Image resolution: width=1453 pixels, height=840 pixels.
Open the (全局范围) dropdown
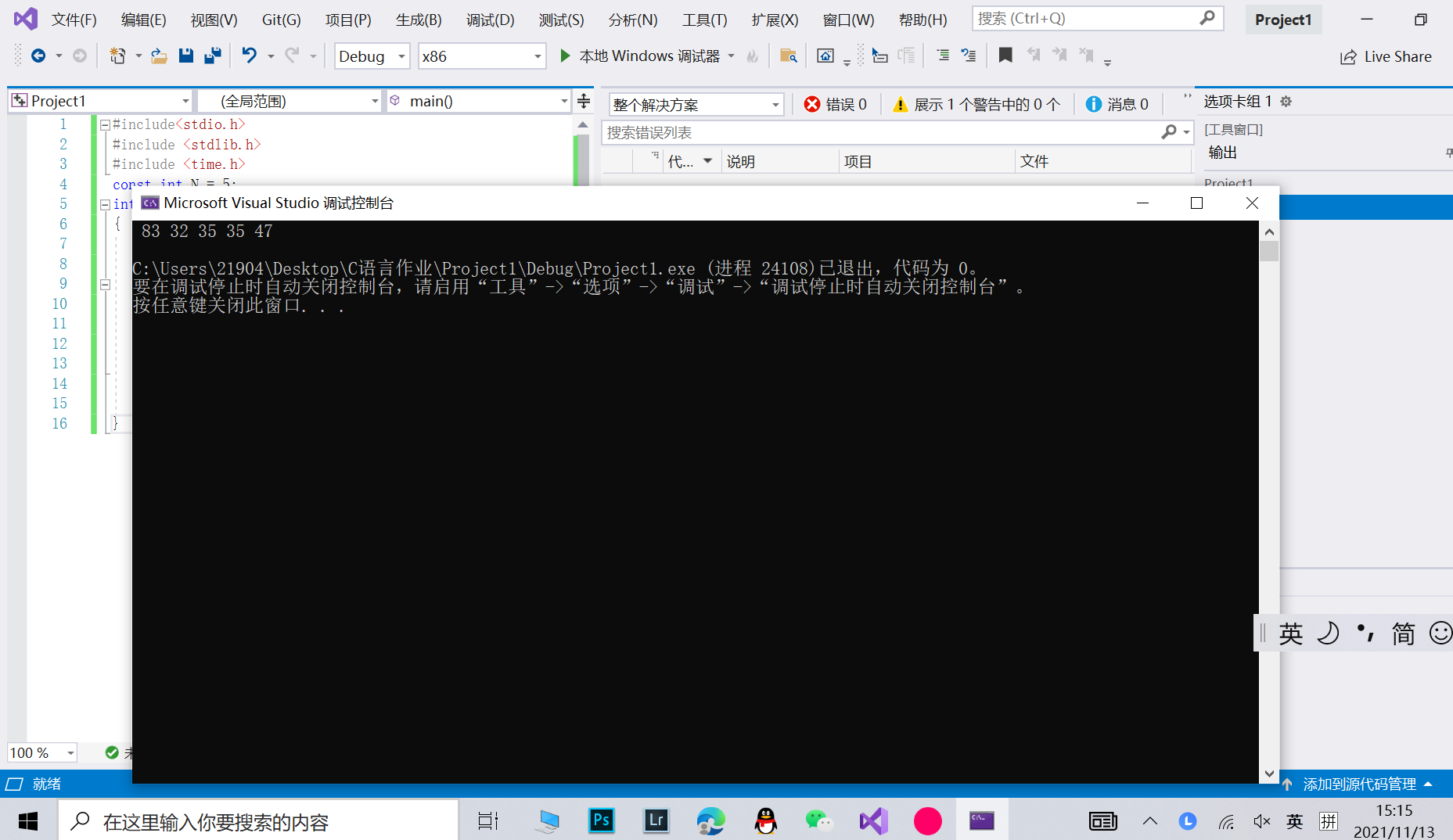[x=289, y=101]
